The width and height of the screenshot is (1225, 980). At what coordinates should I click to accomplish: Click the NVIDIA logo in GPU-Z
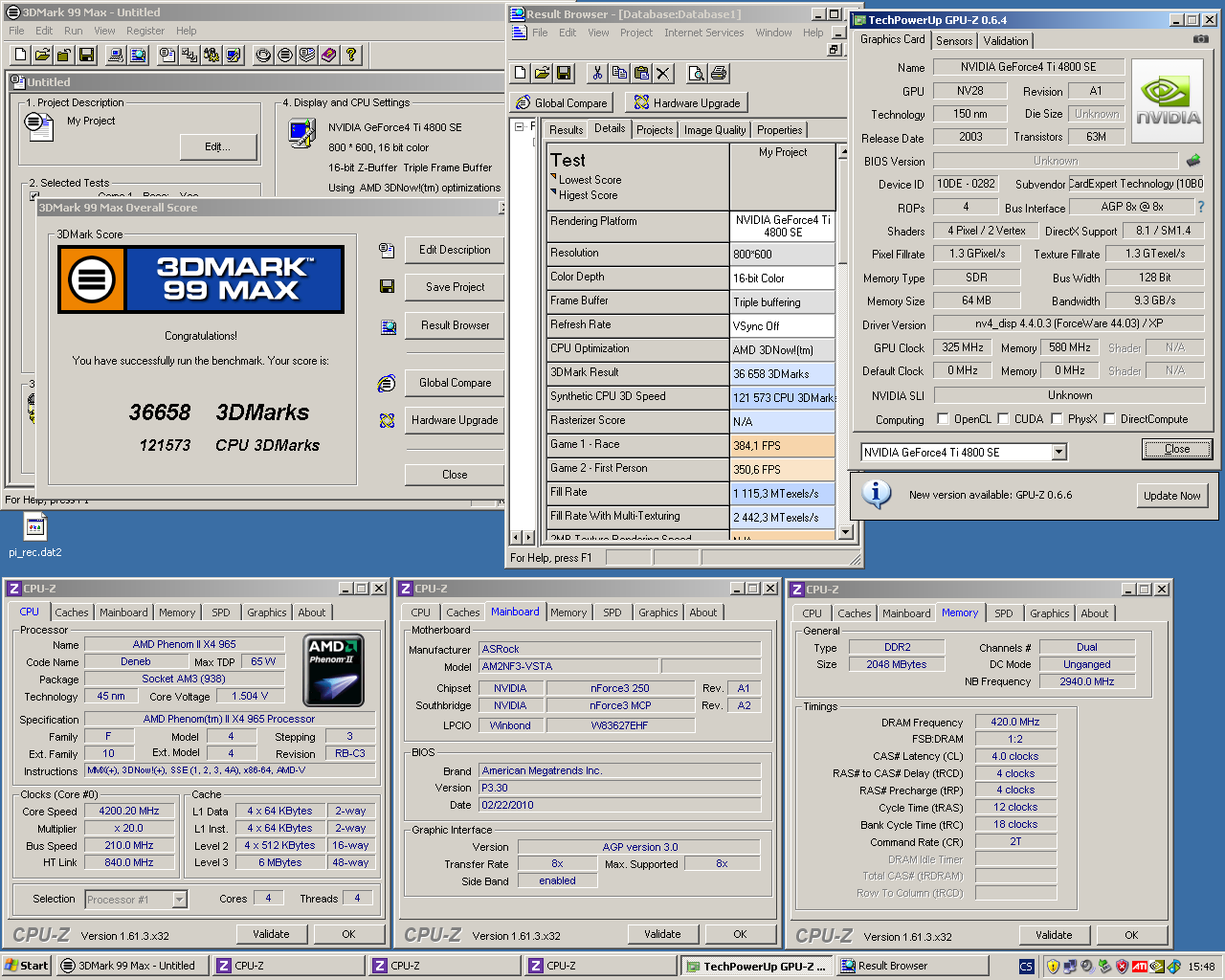click(1168, 100)
